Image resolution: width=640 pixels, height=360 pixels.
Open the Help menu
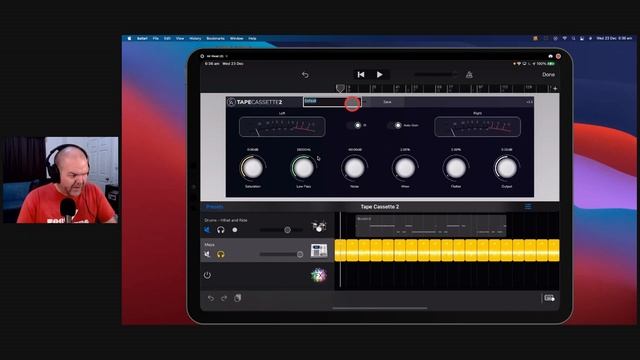click(252, 38)
